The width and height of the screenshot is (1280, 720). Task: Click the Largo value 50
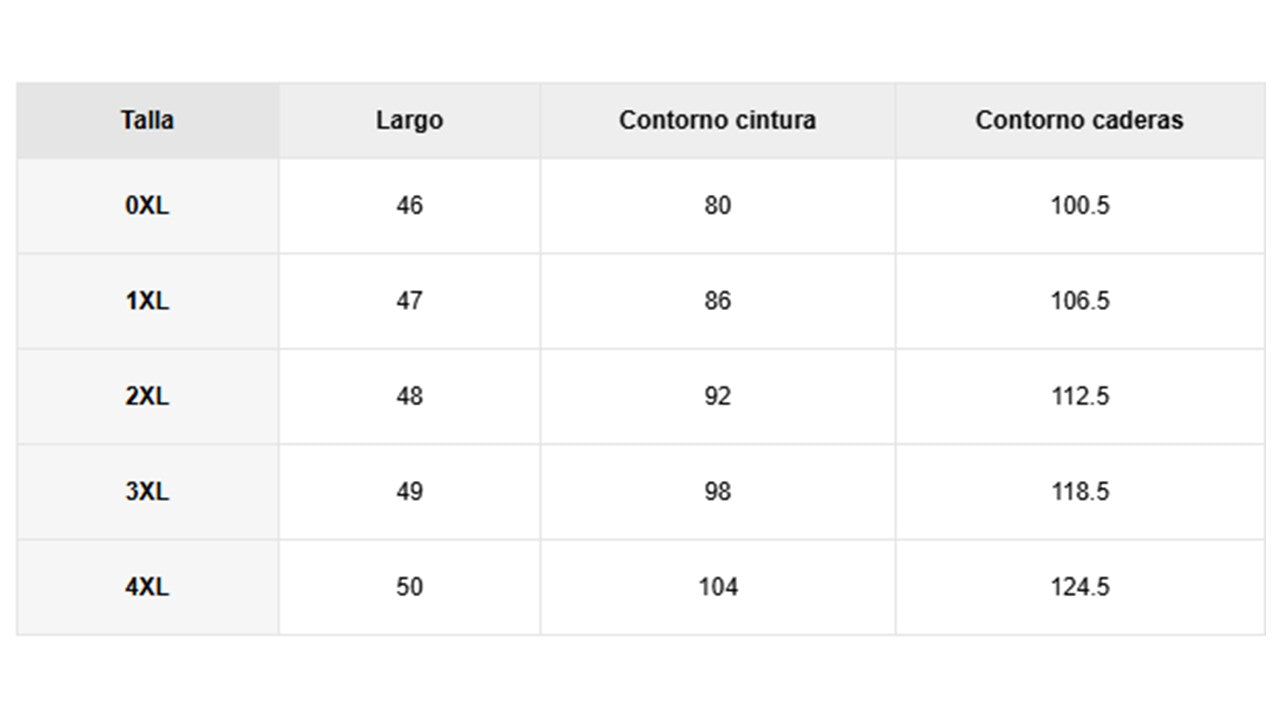[x=409, y=587]
